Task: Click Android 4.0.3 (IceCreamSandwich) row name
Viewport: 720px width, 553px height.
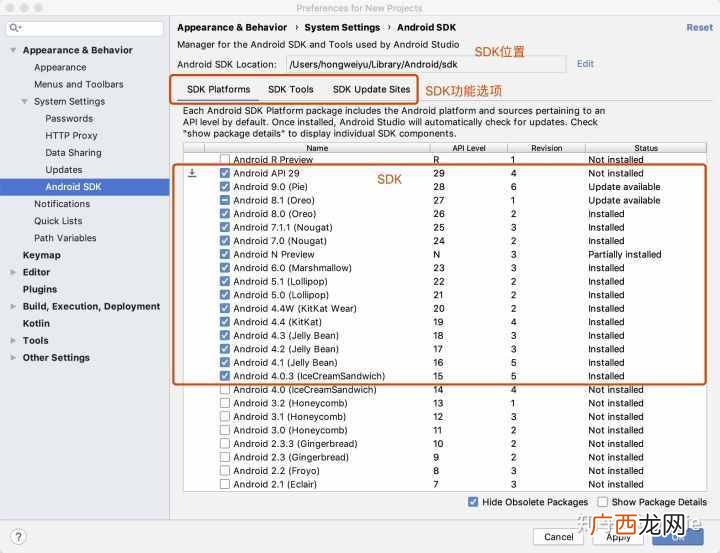Action: click(x=309, y=376)
